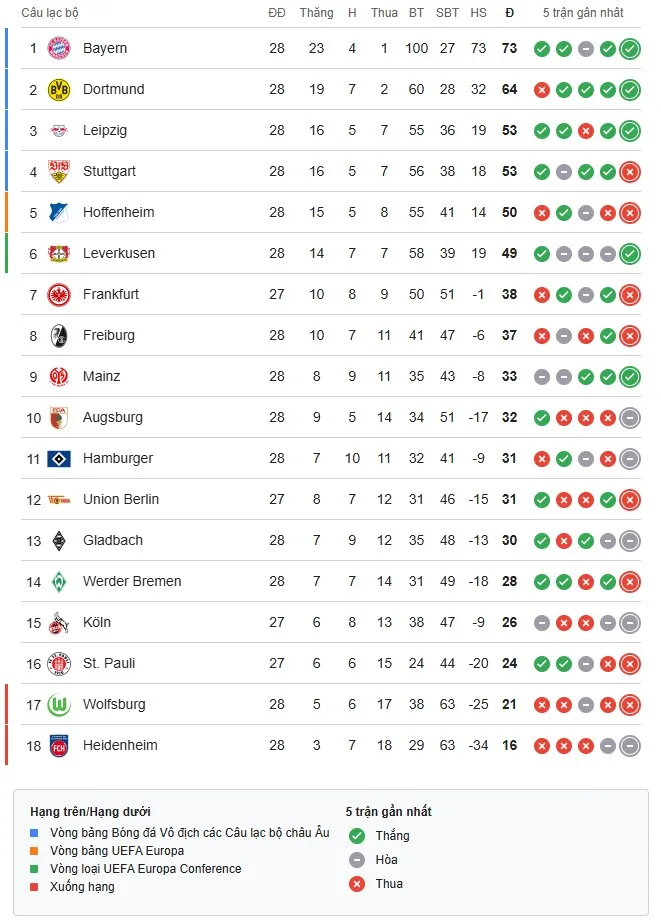Select the 'Thắng' wins column header
The height and width of the screenshot is (924, 661).
(316, 13)
